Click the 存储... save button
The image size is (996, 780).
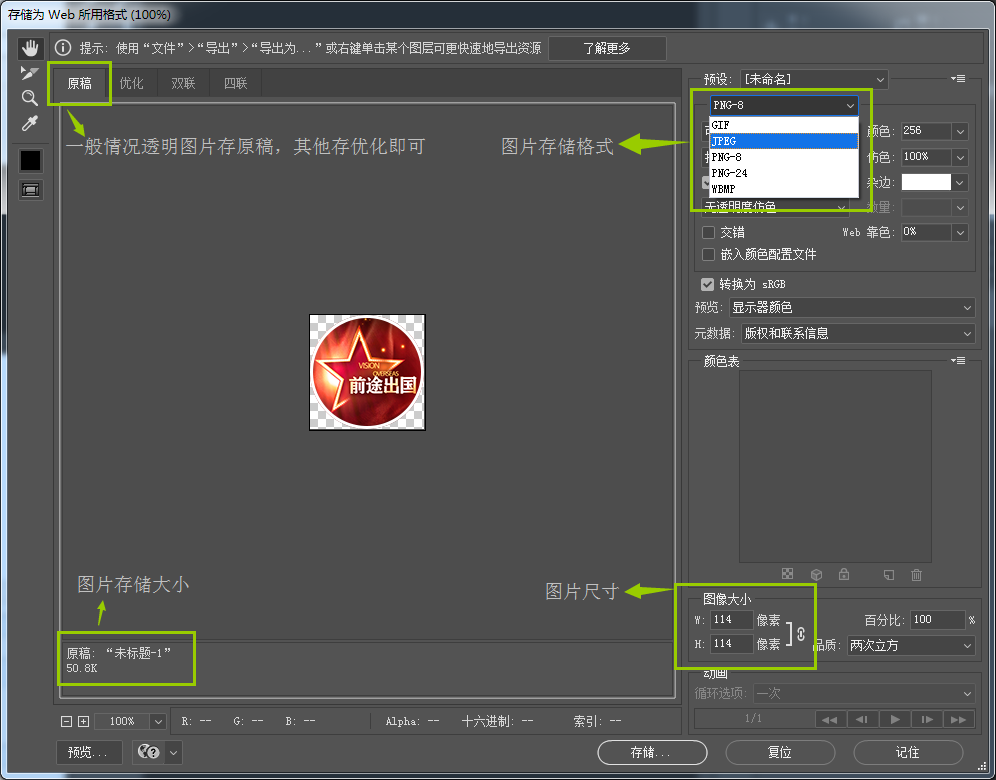click(x=652, y=753)
